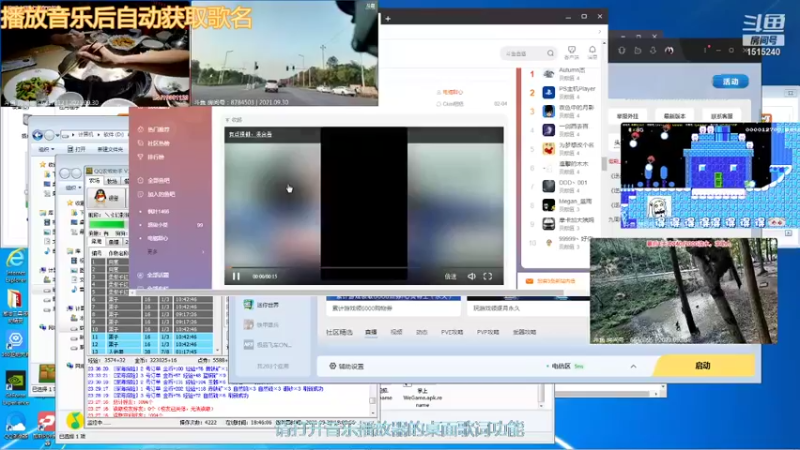This screenshot has width=800, height=450.
Task: Switch to the 社区精选 tab
Action: click(x=339, y=332)
